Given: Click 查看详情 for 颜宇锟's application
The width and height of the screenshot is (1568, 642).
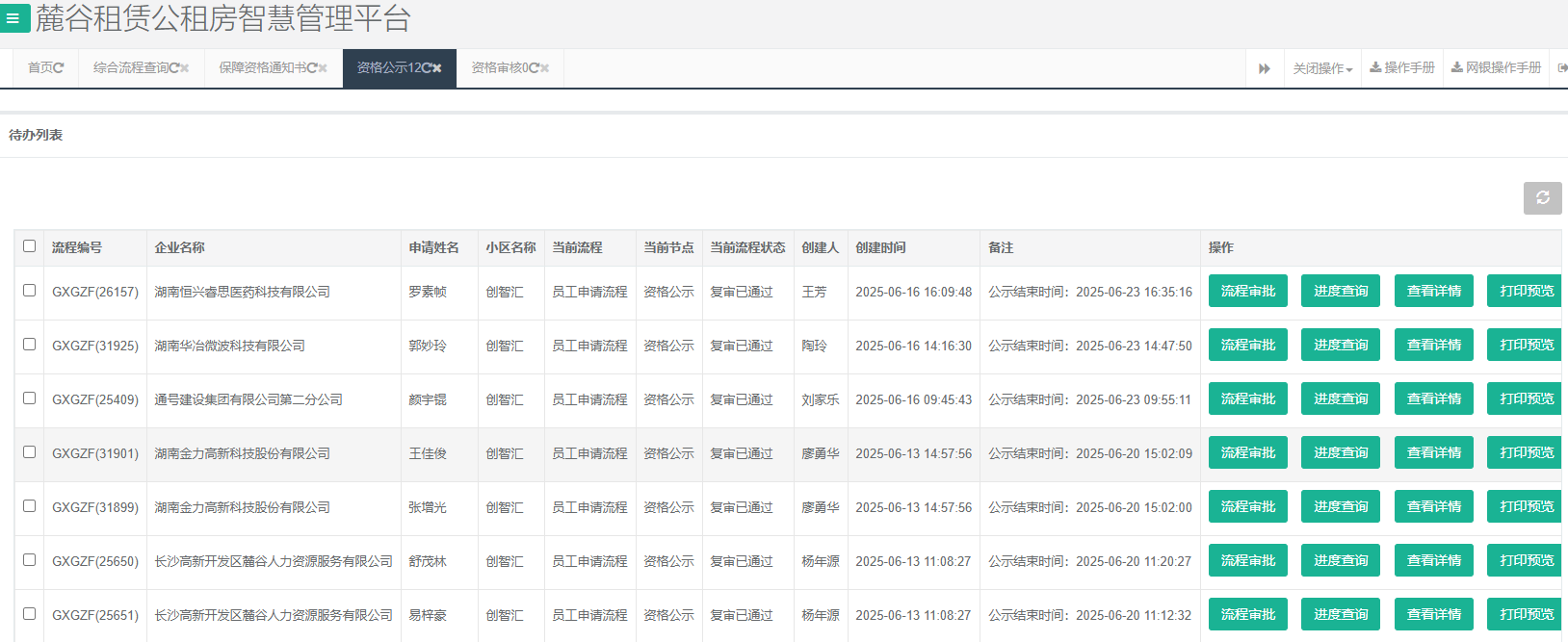Looking at the screenshot, I should (1433, 398).
